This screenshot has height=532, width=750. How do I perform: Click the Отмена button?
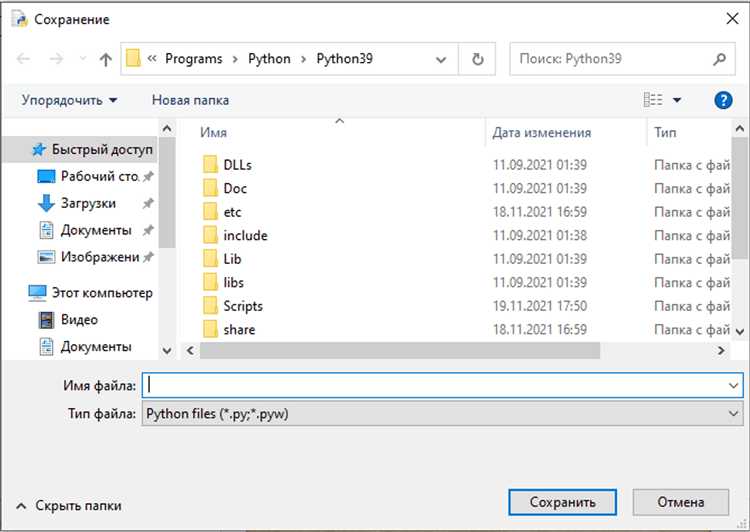tap(681, 502)
